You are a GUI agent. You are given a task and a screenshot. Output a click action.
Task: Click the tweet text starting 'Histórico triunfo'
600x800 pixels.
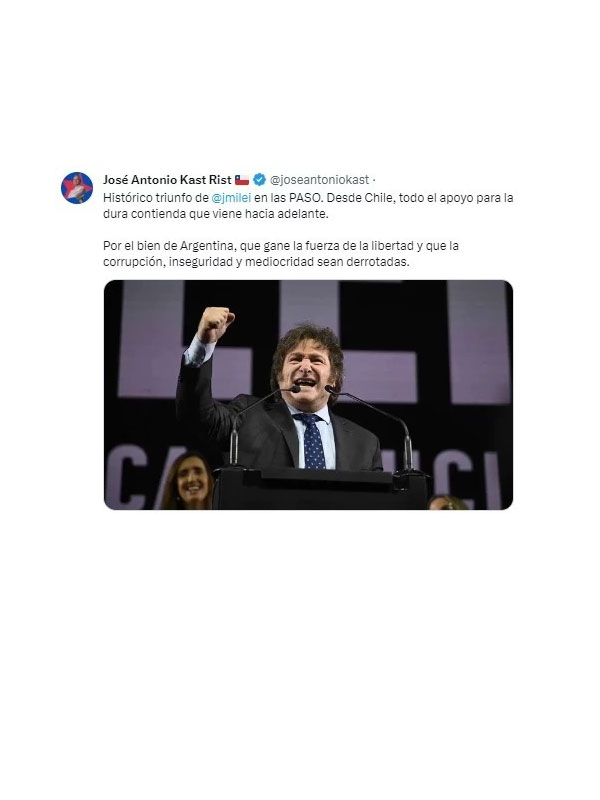[308, 206]
